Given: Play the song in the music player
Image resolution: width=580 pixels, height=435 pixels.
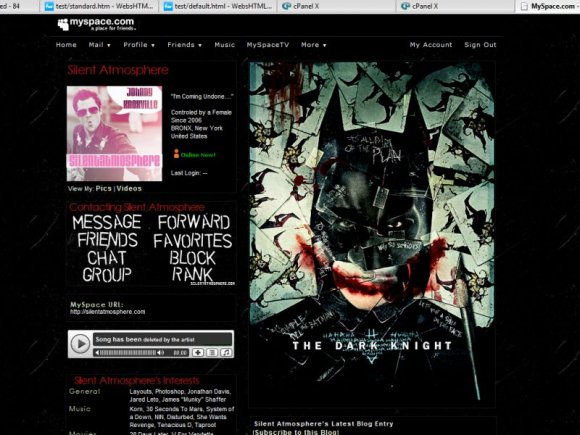Looking at the screenshot, I should 80,344.
